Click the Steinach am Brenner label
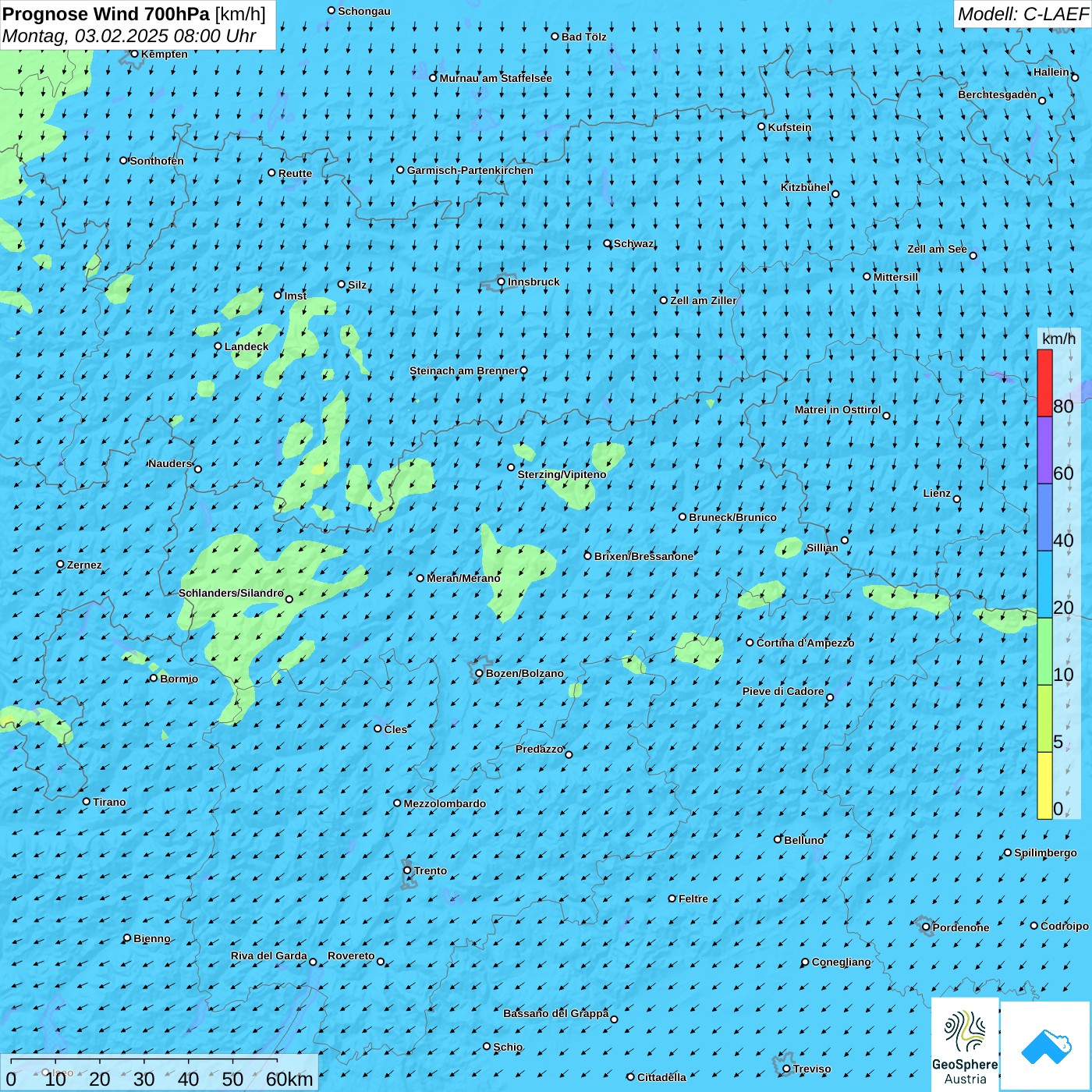The height and width of the screenshot is (1092, 1092). tap(463, 370)
